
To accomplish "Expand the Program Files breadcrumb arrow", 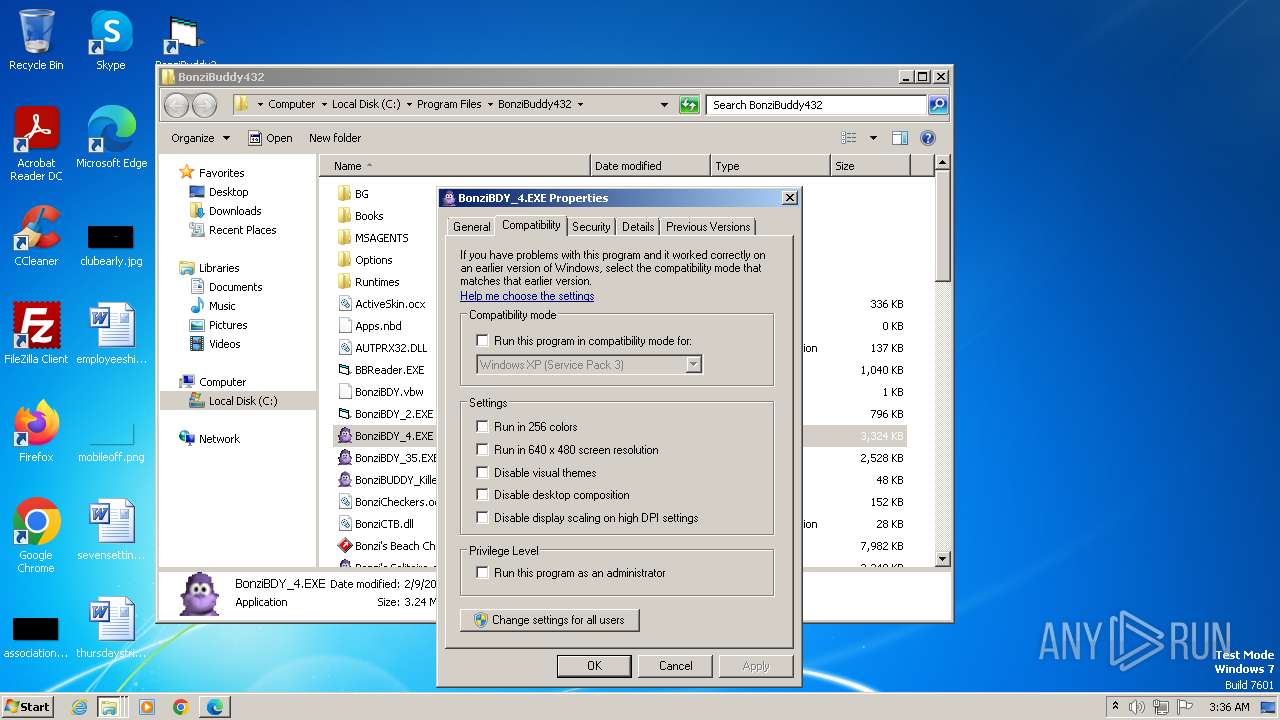I will (x=490, y=104).
